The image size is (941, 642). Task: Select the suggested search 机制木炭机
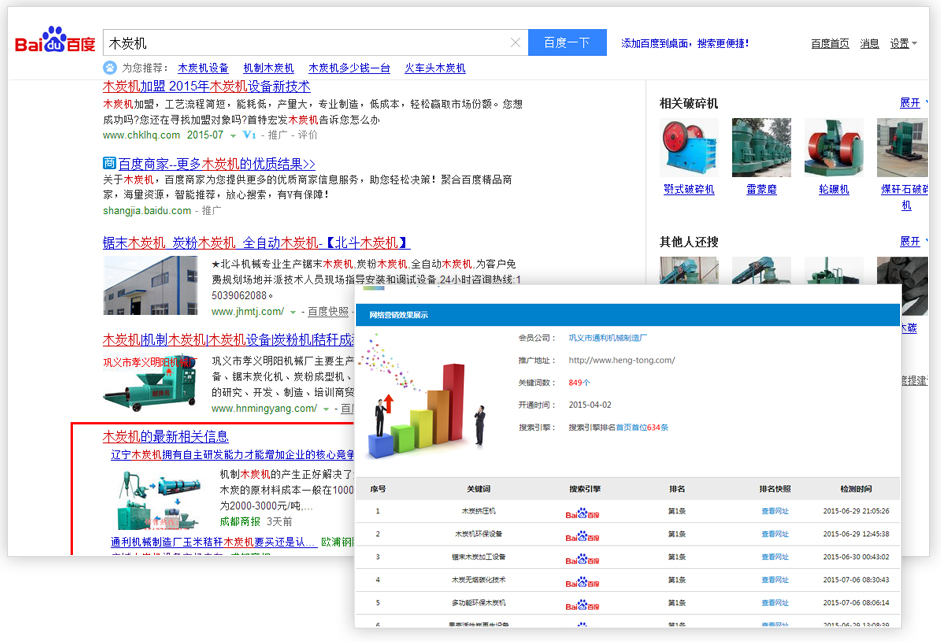269,68
